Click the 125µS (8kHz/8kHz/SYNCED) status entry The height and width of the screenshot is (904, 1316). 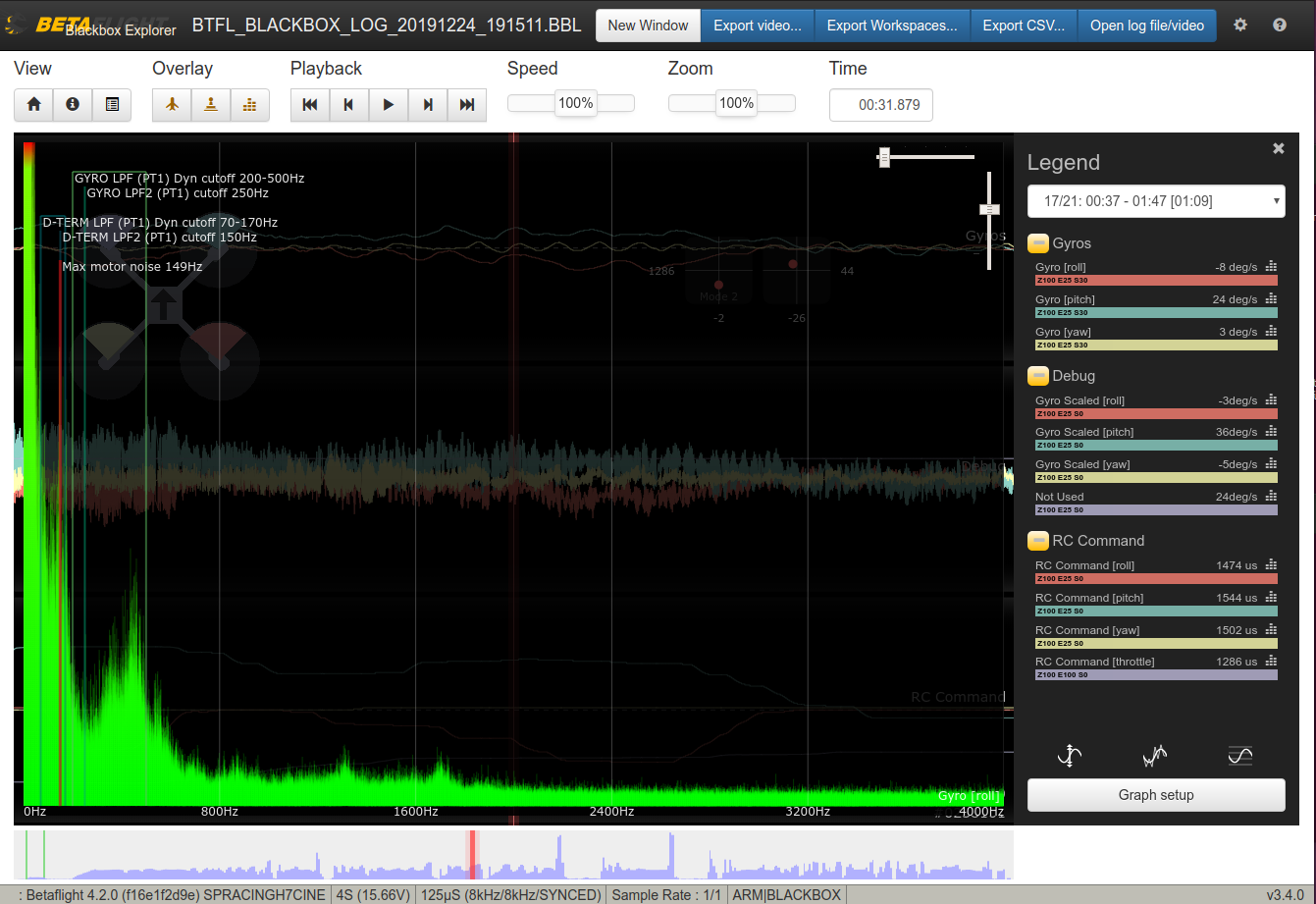[511, 895]
